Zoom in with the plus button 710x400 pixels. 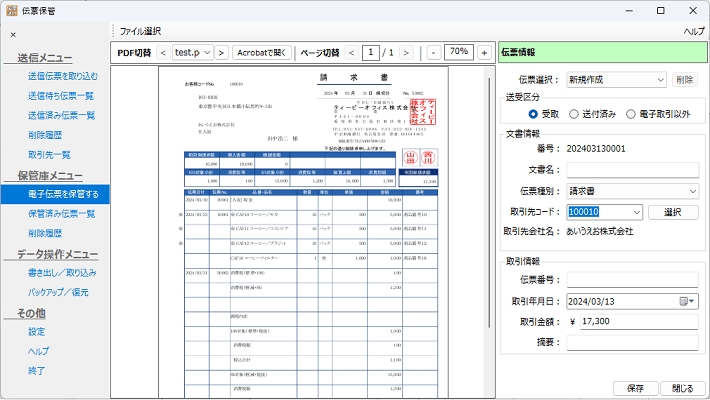tap(484, 52)
